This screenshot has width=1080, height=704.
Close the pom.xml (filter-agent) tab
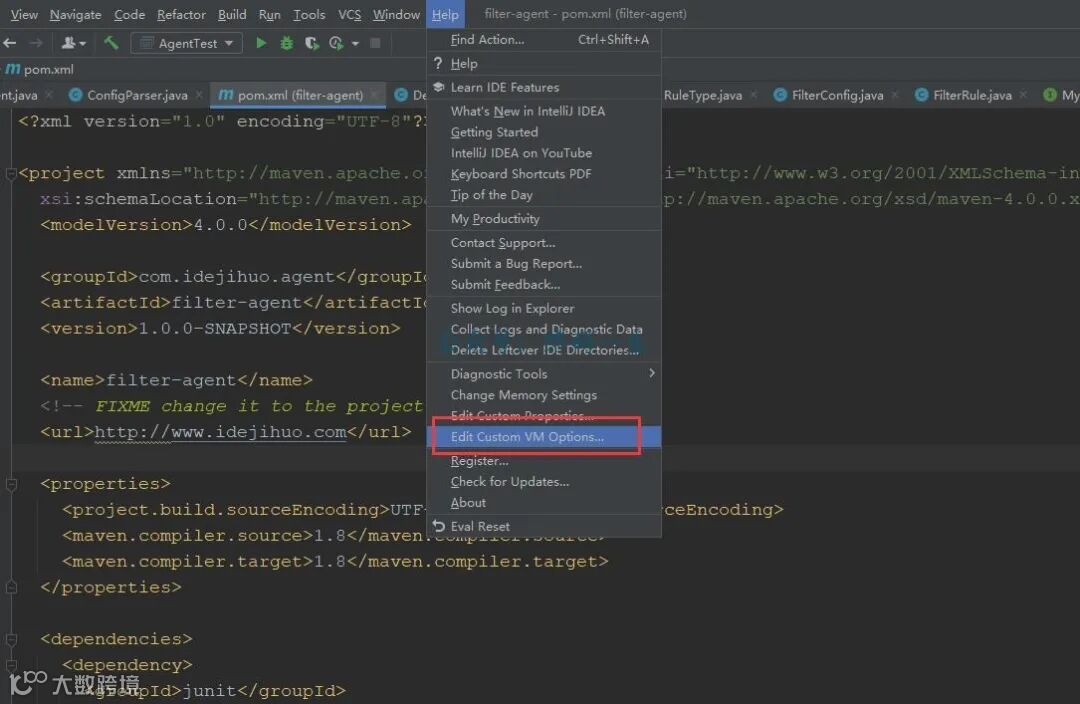[374, 95]
